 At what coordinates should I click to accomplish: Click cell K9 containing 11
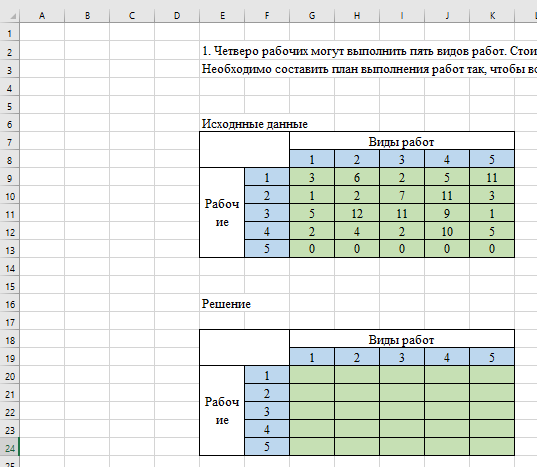492,177
